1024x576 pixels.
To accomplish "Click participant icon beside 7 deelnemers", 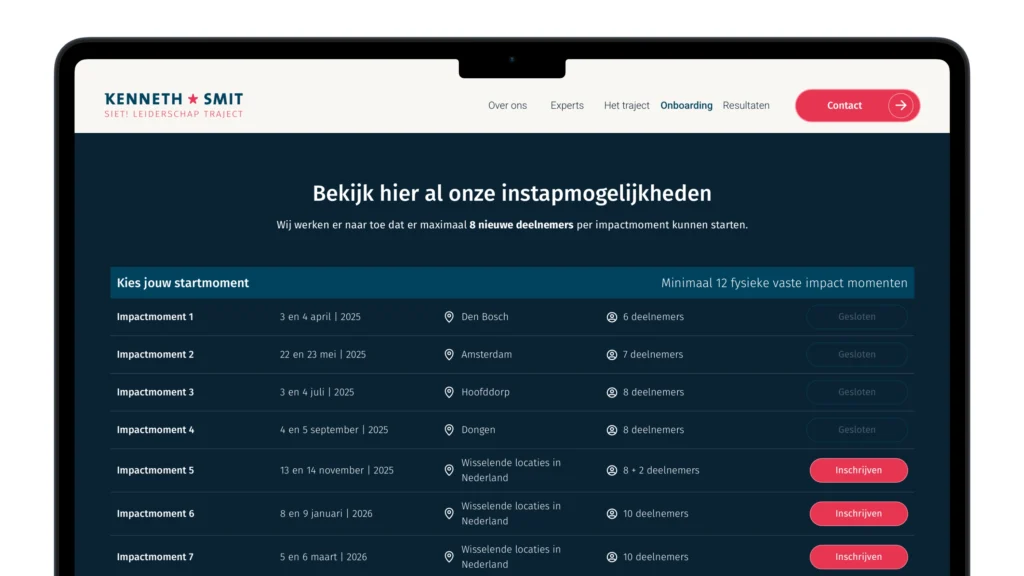I will tap(612, 355).
